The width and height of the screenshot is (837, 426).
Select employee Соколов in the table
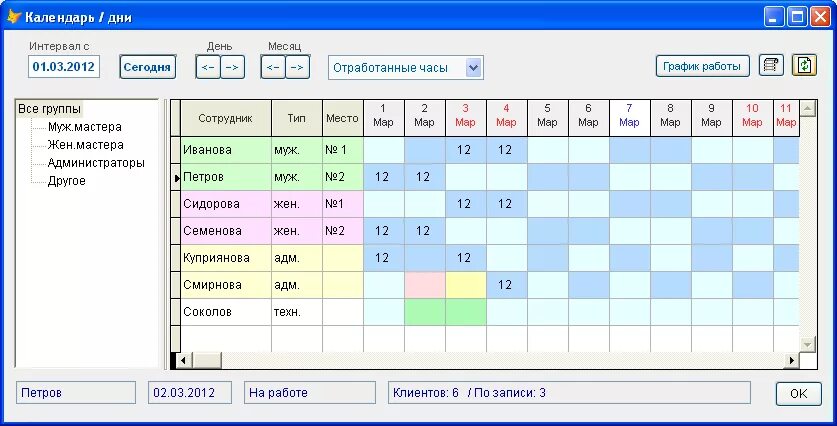pos(226,312)
